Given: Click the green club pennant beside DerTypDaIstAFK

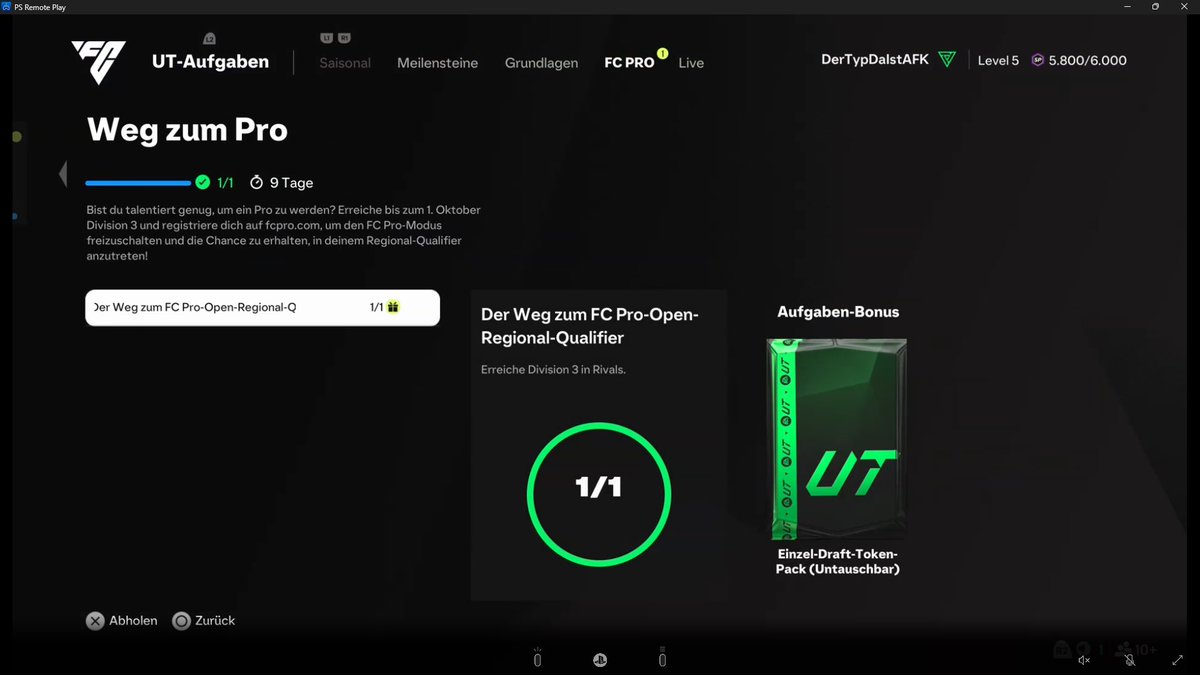Looking at the screenshot, I should click(x=946, y=60).
